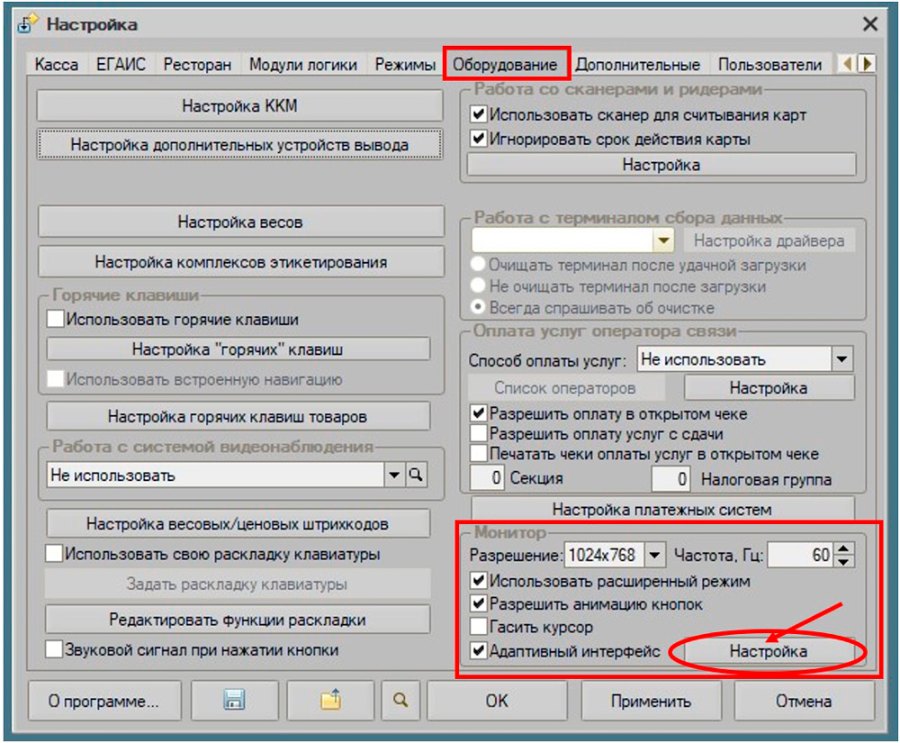Toggle 'Разрешить анимацию кнопок' checkbox

(x=479, y=603)
